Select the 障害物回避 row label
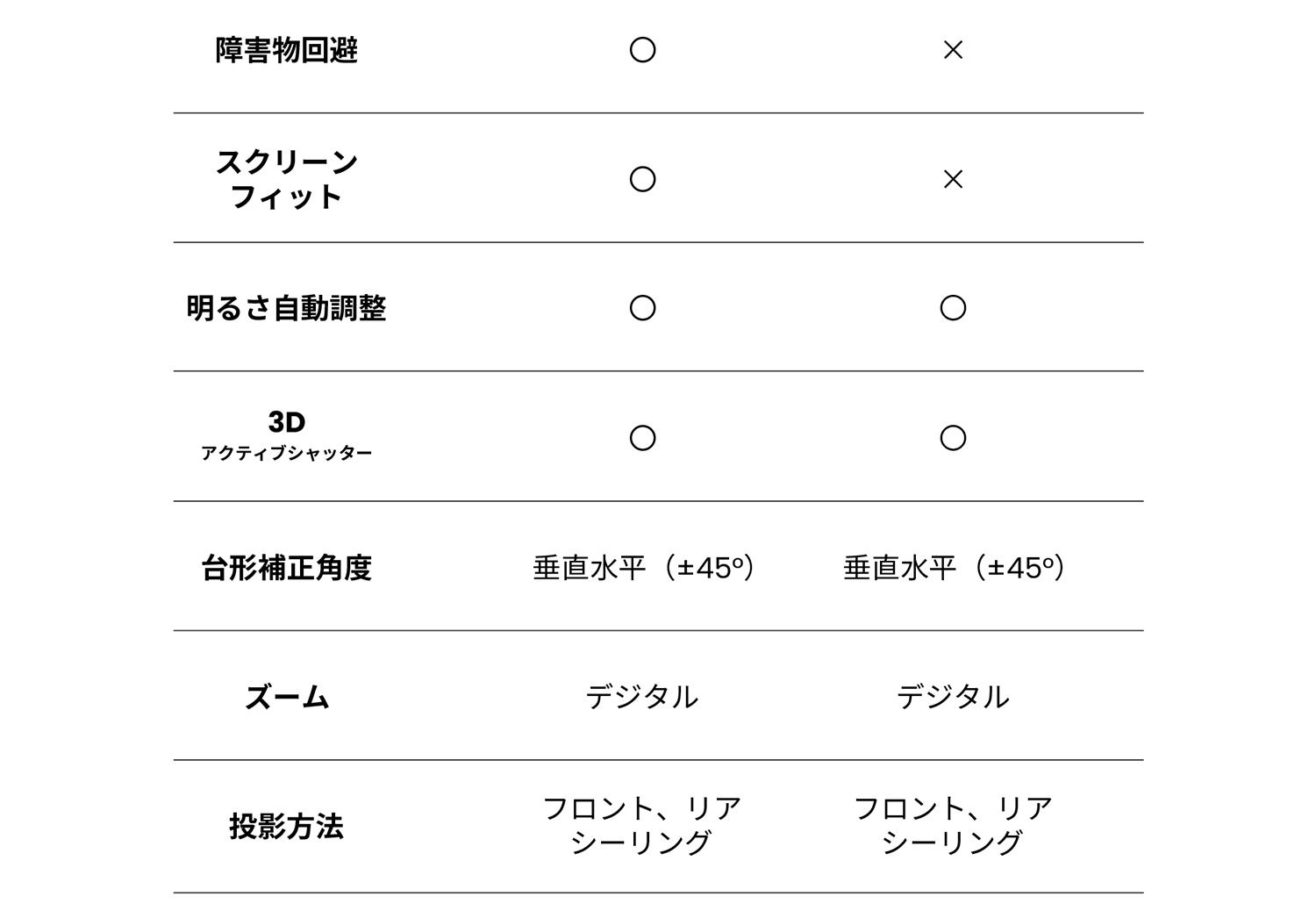1316x911 pixels. (286, 50)
